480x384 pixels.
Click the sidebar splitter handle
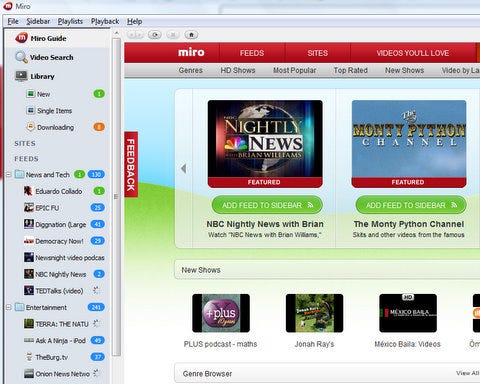tap(116, 197)
